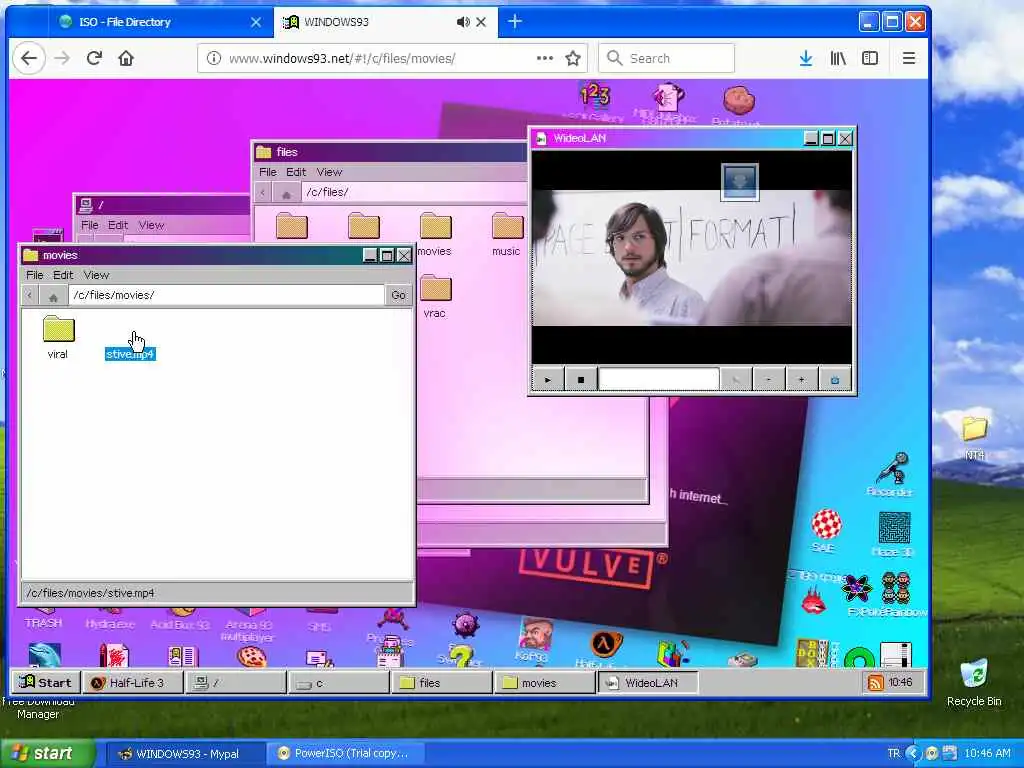
Task: Switch to PowerISO in XP taskbar
Action: tap(345, 754)
